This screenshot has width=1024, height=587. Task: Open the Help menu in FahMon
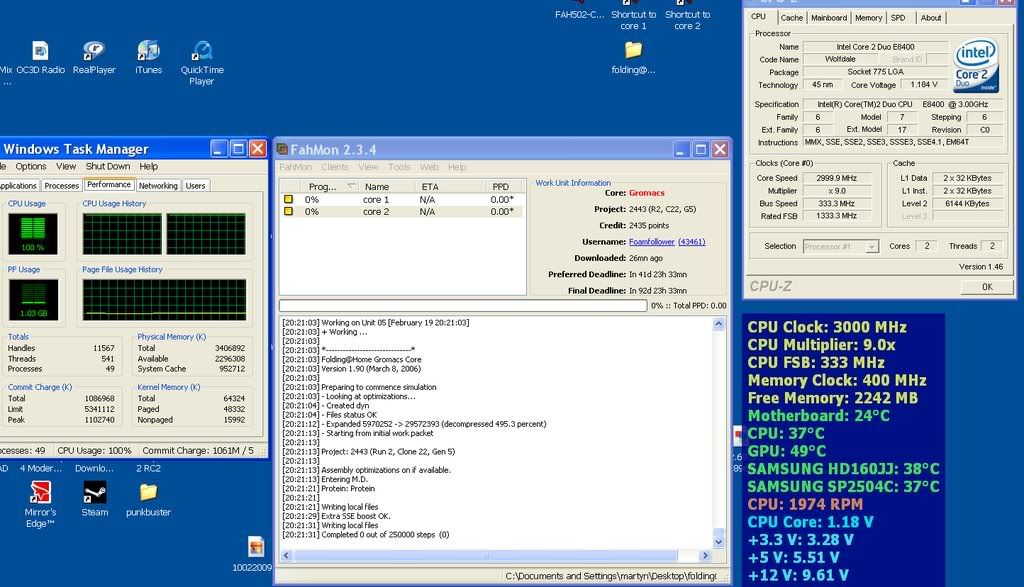(x=457, y=167)
